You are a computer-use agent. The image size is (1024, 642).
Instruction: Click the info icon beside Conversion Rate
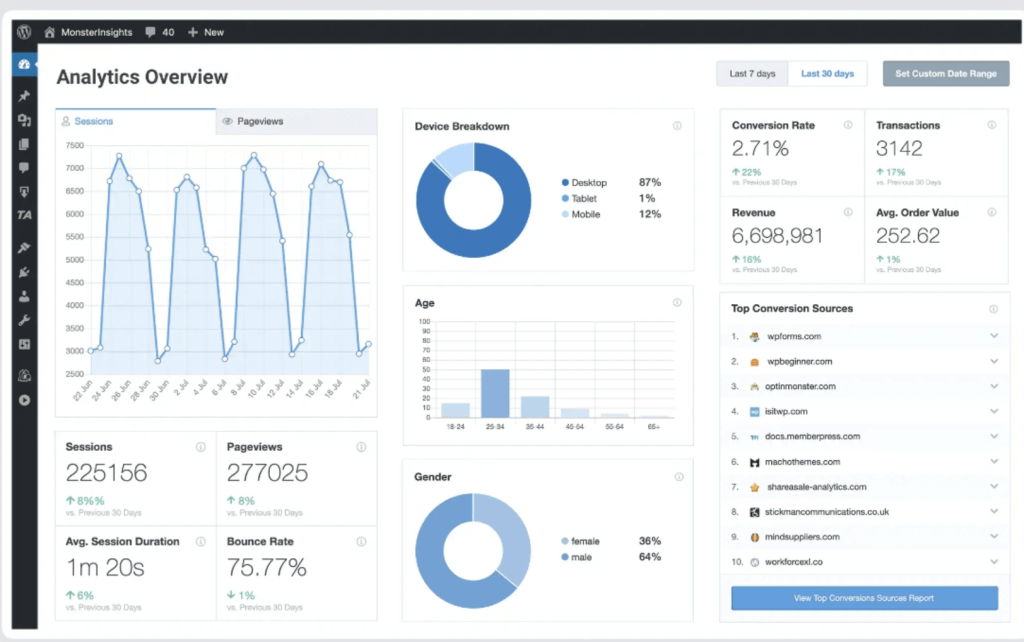tap(848, 125)
